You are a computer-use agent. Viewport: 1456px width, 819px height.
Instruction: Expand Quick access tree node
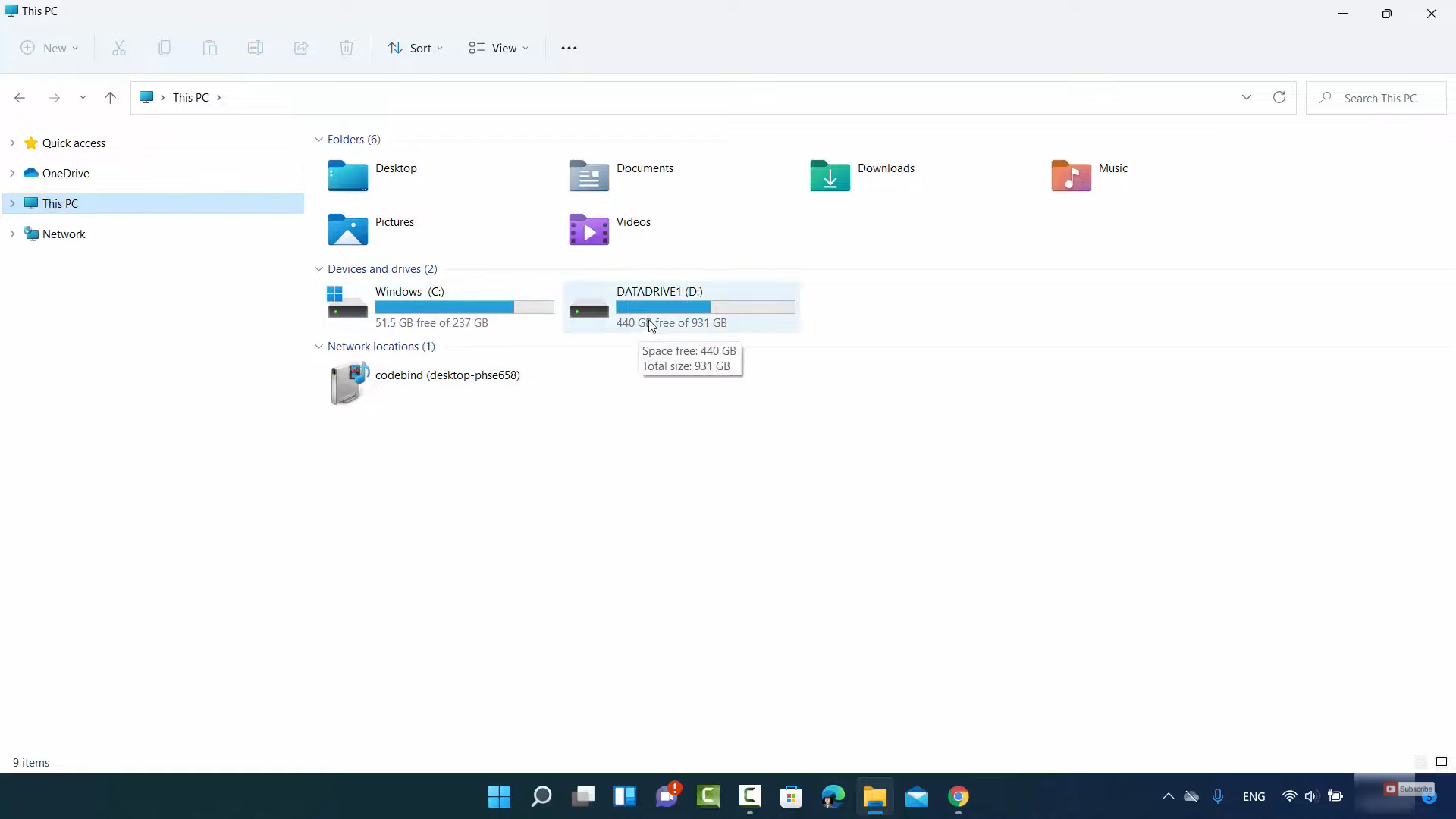tap(12, 143)
